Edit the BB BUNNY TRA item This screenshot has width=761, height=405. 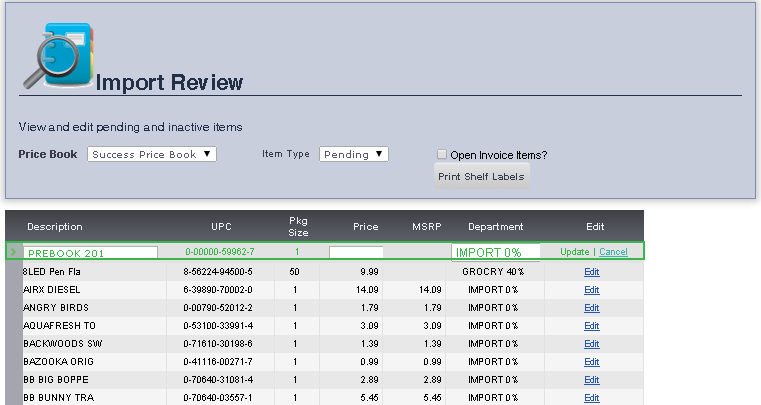[592, 398]
